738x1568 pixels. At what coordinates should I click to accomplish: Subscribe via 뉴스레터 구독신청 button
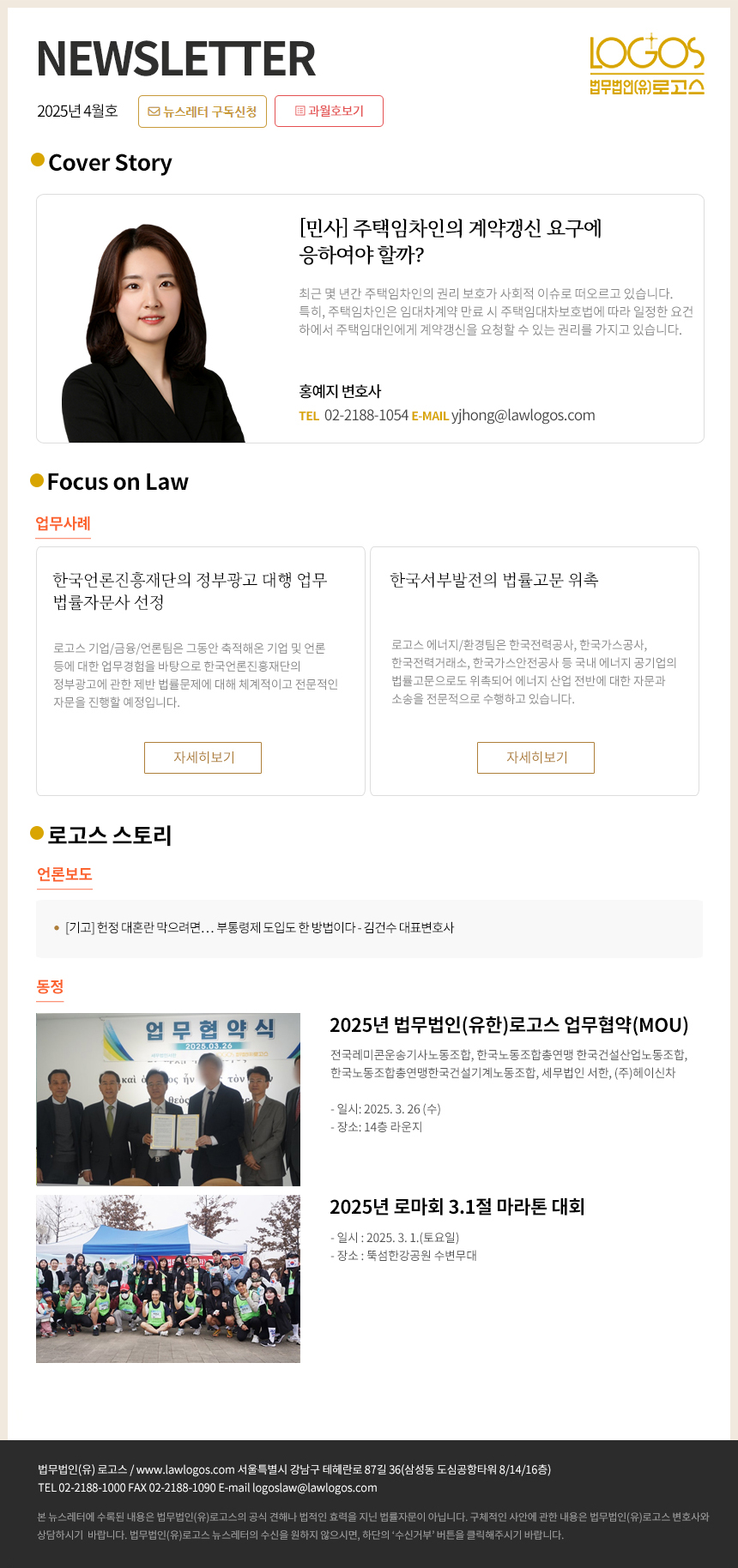click(203, 112)
